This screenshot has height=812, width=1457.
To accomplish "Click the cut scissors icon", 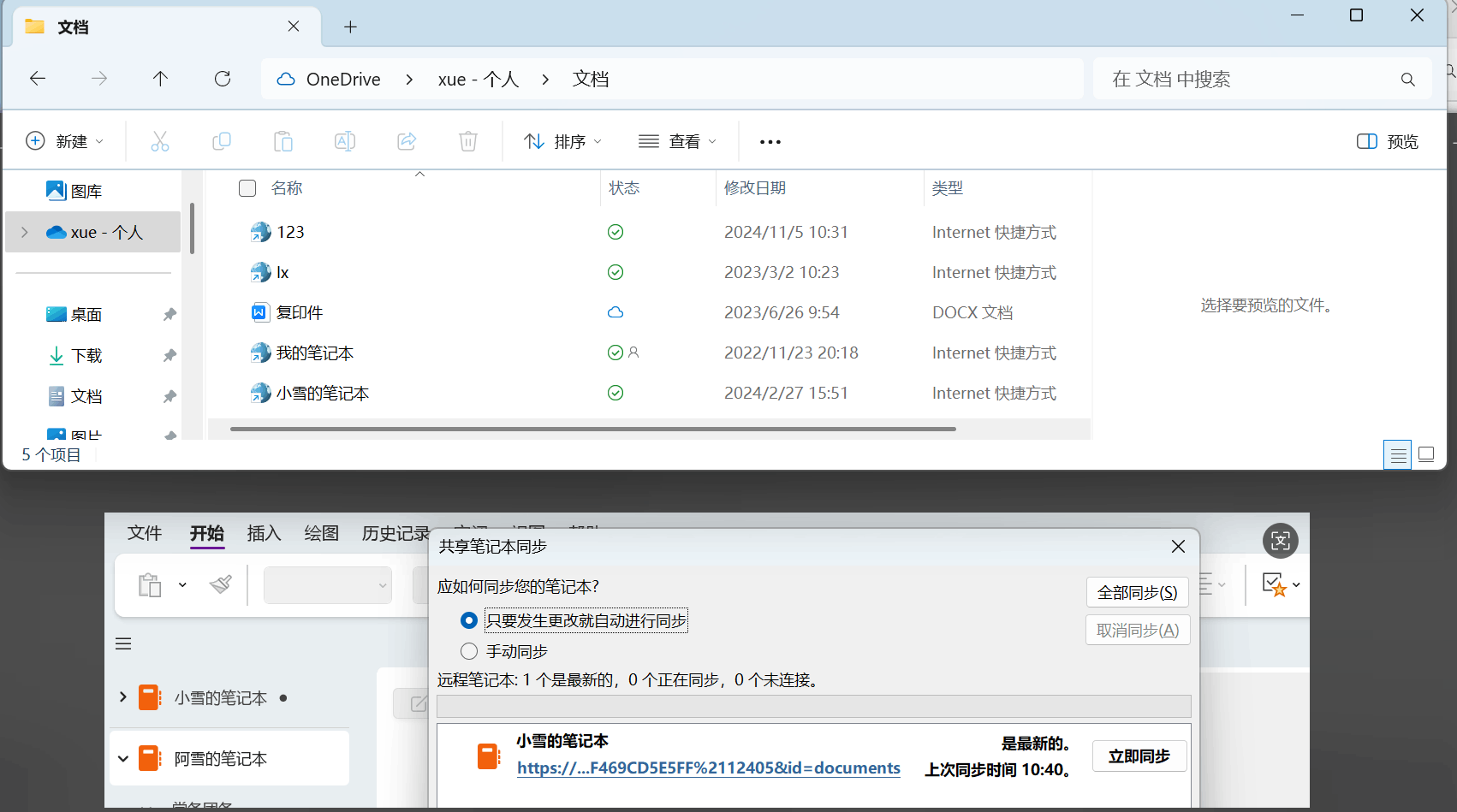I will point(160,141).
